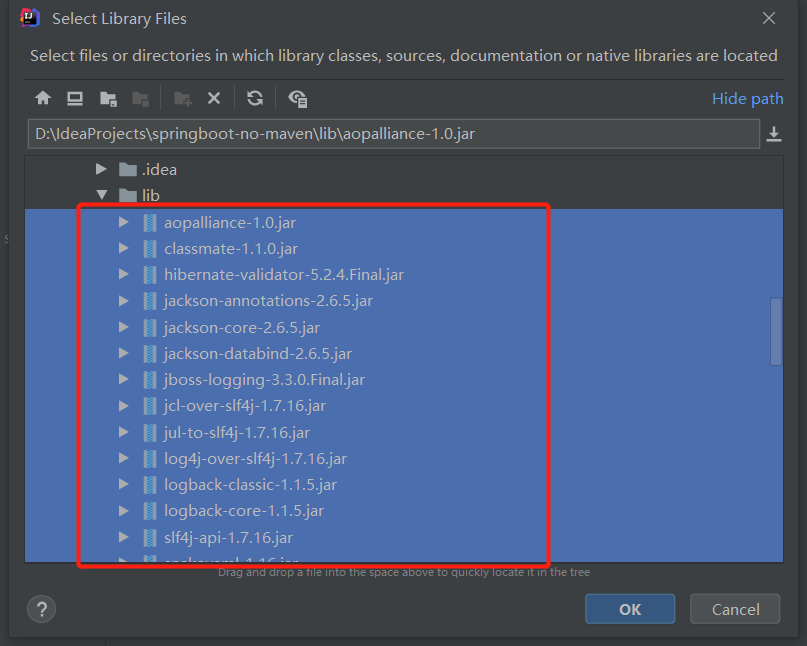Viewport: 807px width, 646px height.
Task: Select log4j-over-slf4j-1.7.16.jar file name
Action: 255,459
